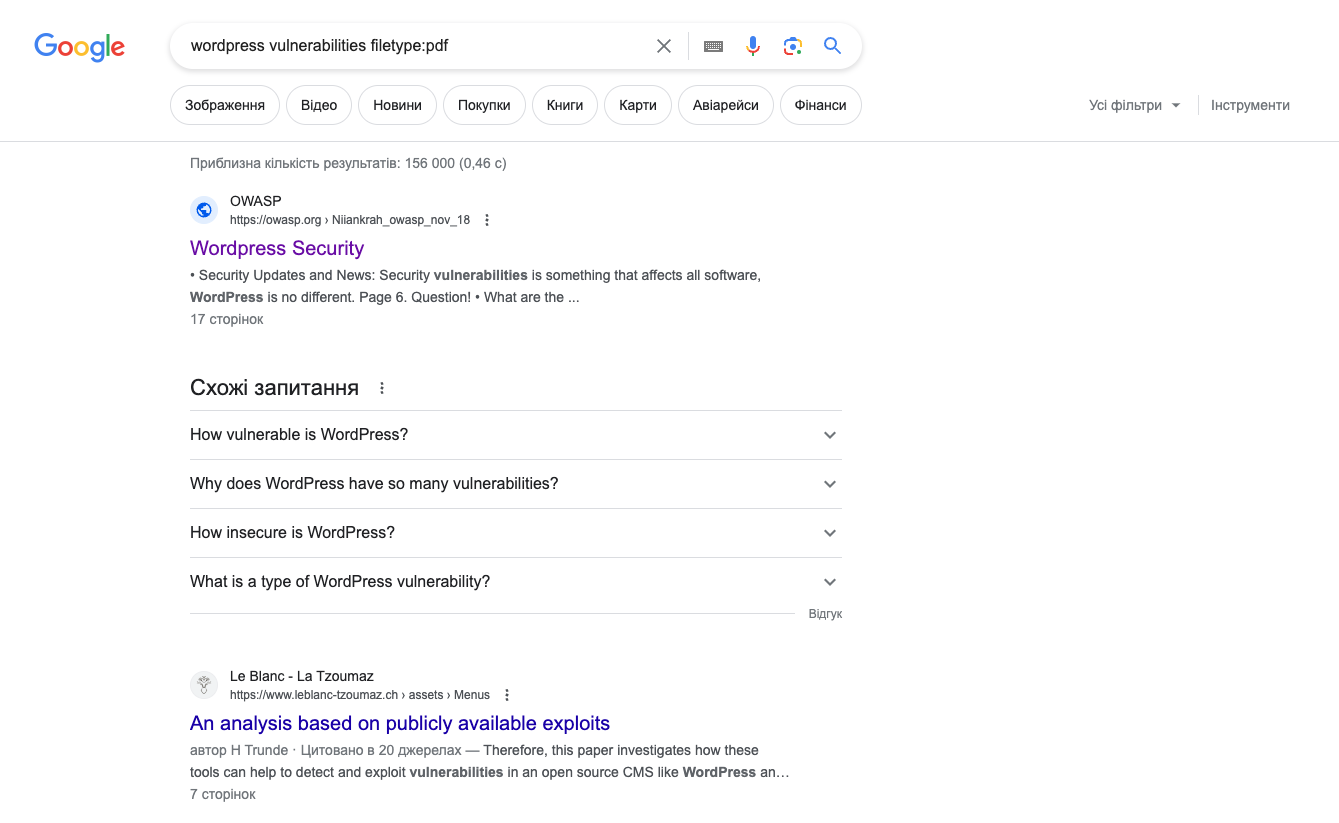This screenshot has width=1339, height=823.
Task: Click the 17 сторінок page count text
Action: pyautogui.click(x=227, y=319)
